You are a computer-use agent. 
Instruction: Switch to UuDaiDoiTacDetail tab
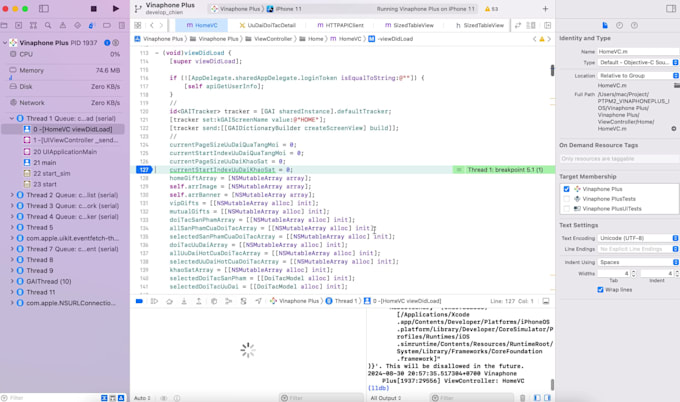[x=268, y=26]
